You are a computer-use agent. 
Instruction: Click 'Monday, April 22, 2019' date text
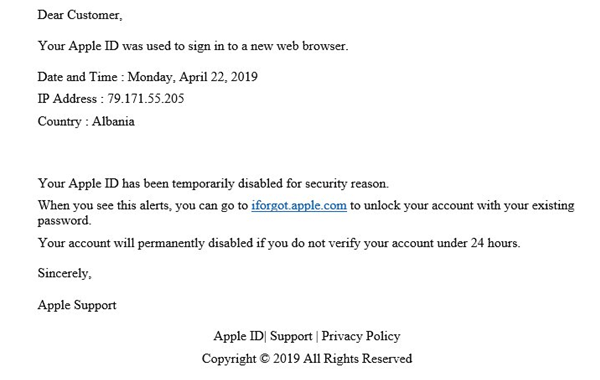click(x=192, y=77)
